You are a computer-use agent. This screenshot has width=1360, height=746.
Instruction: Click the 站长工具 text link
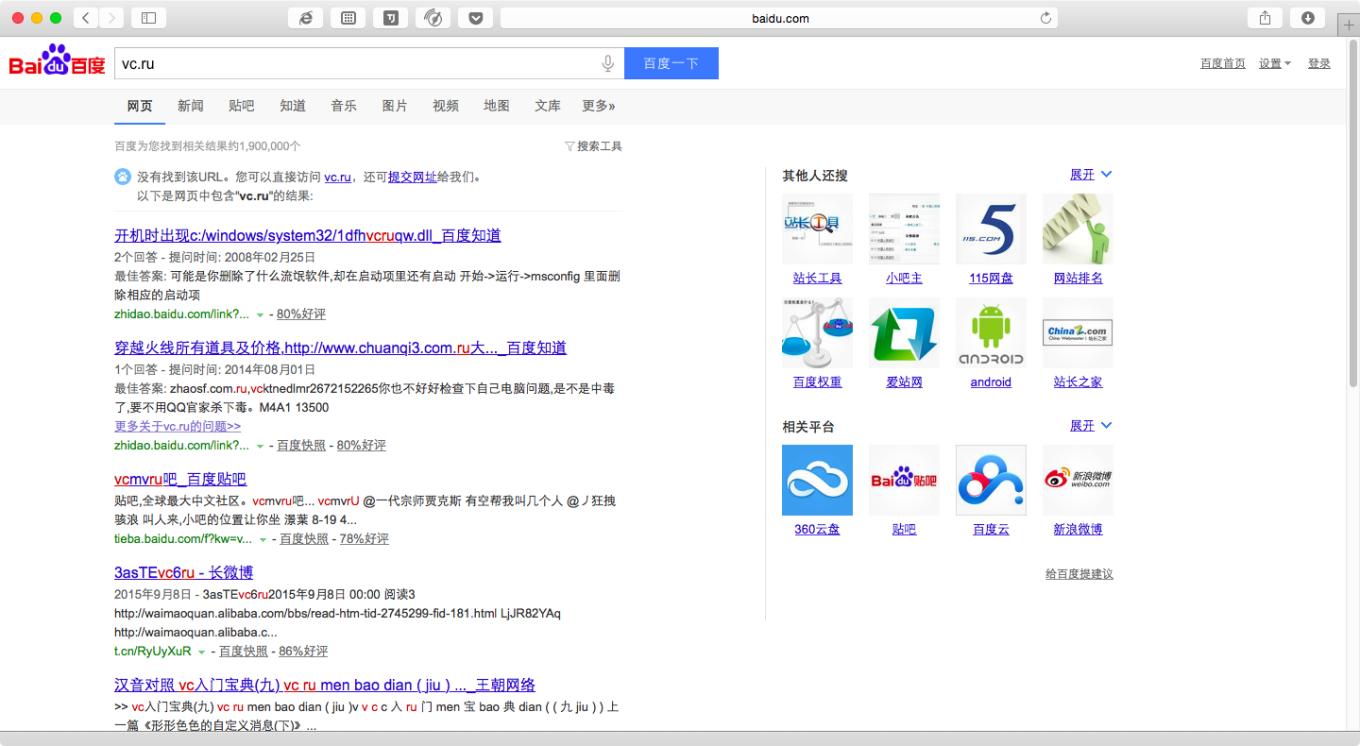(x=817, y=279)
